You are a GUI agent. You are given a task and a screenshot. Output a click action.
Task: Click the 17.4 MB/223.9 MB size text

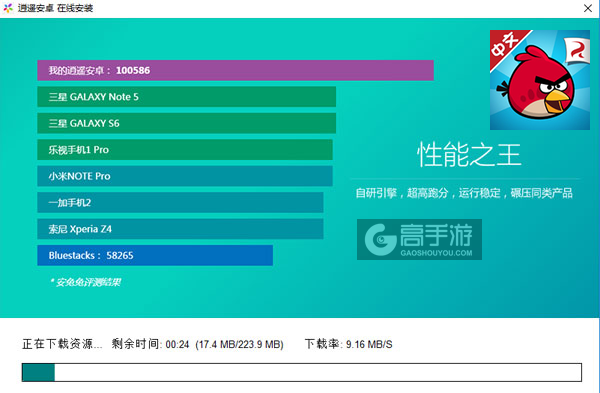pyautogui.click(x=239, y=344)
